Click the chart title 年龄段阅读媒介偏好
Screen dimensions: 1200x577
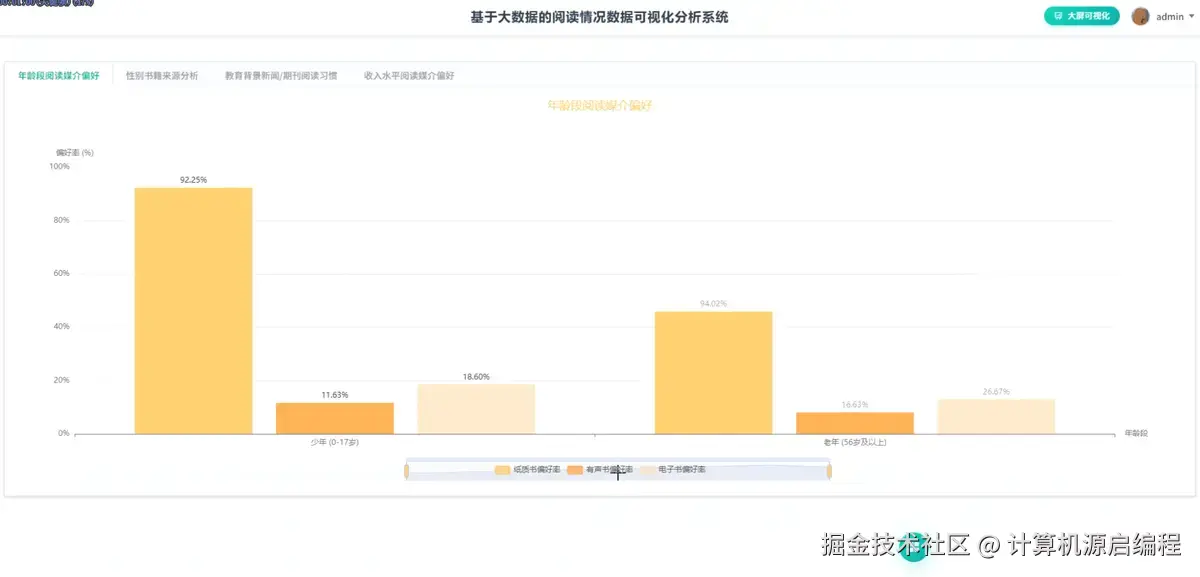(x=600, y=105)
